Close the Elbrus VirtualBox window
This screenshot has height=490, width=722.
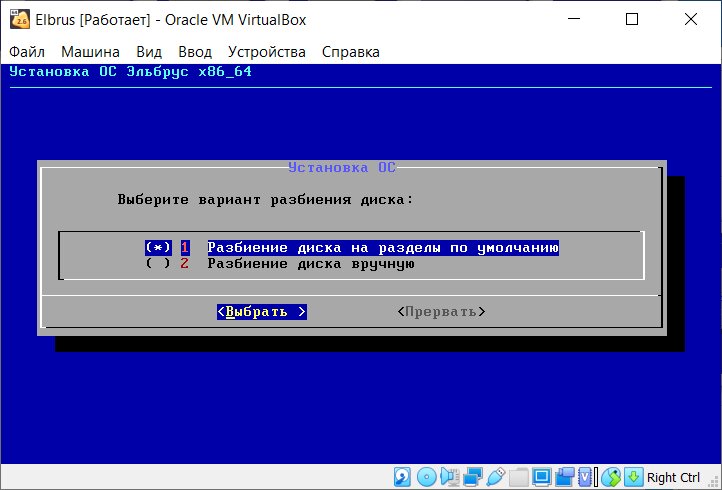tap(691, 19)
